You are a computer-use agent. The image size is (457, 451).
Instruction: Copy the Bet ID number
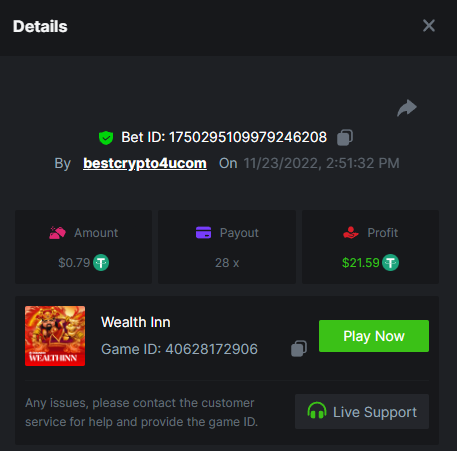(x=345, y=137)
